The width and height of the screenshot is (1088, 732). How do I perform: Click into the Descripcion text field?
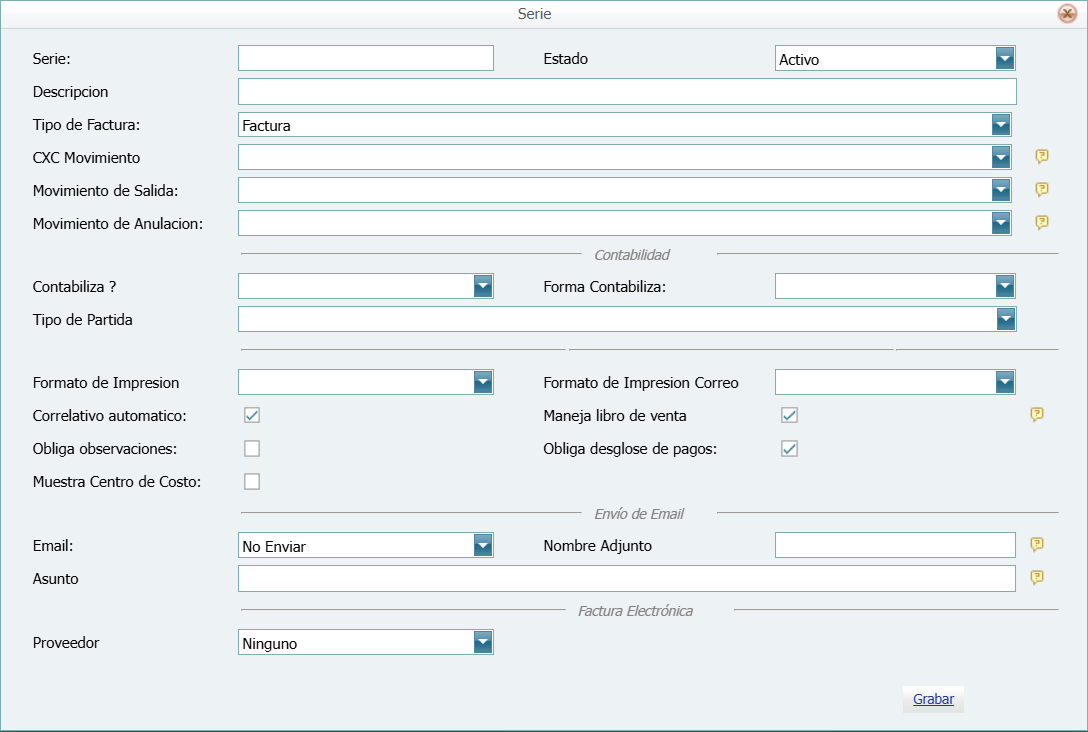(626, 92)
